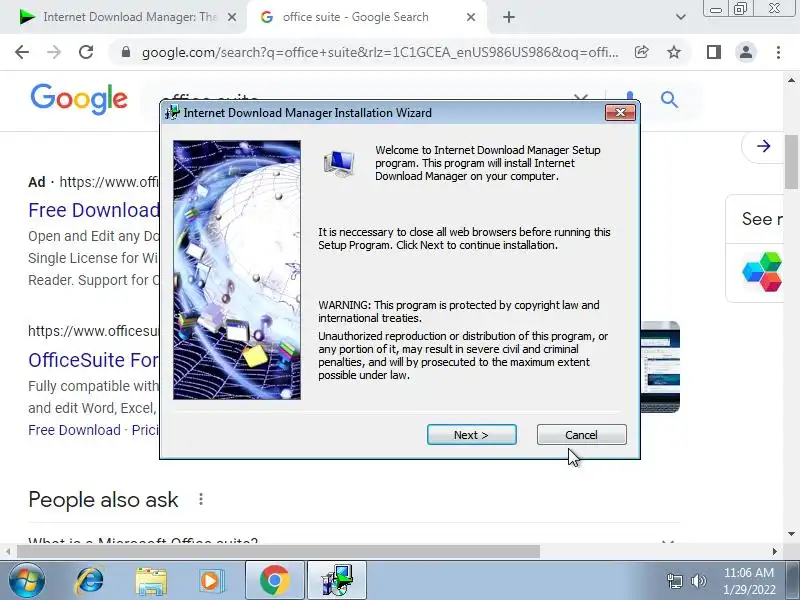
Task: Click the https://www.officesu result URL text
Action: pyautogui.click(x=94, y=331)
